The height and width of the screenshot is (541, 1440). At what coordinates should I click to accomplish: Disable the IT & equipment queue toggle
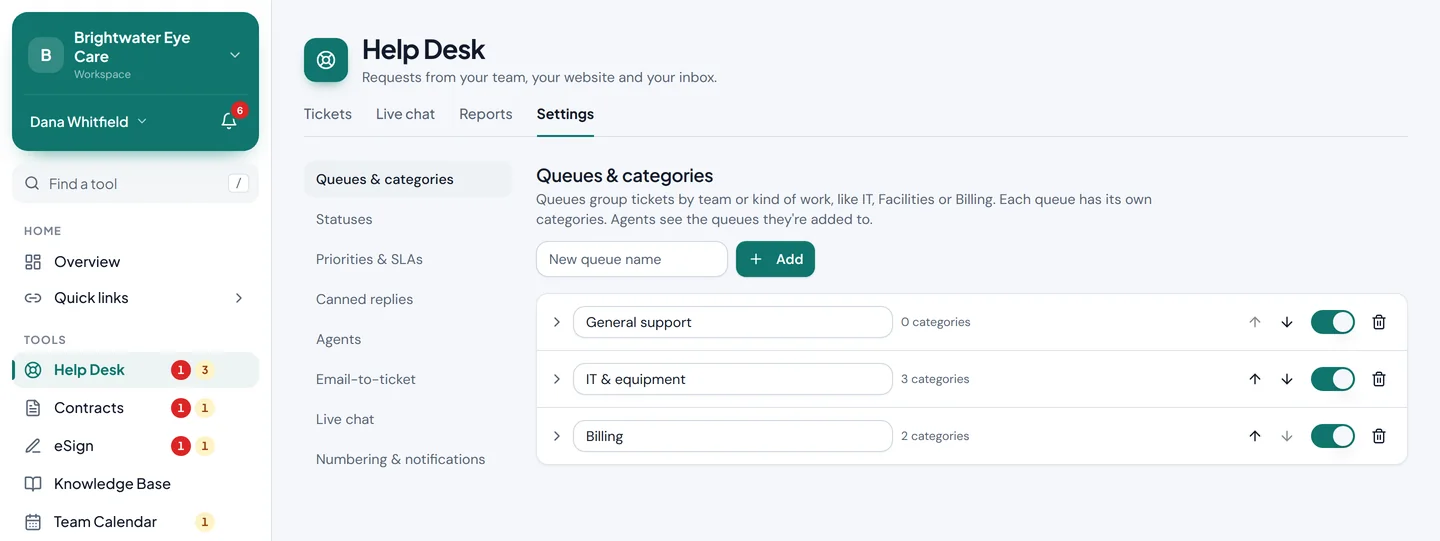pos(1332,379)
